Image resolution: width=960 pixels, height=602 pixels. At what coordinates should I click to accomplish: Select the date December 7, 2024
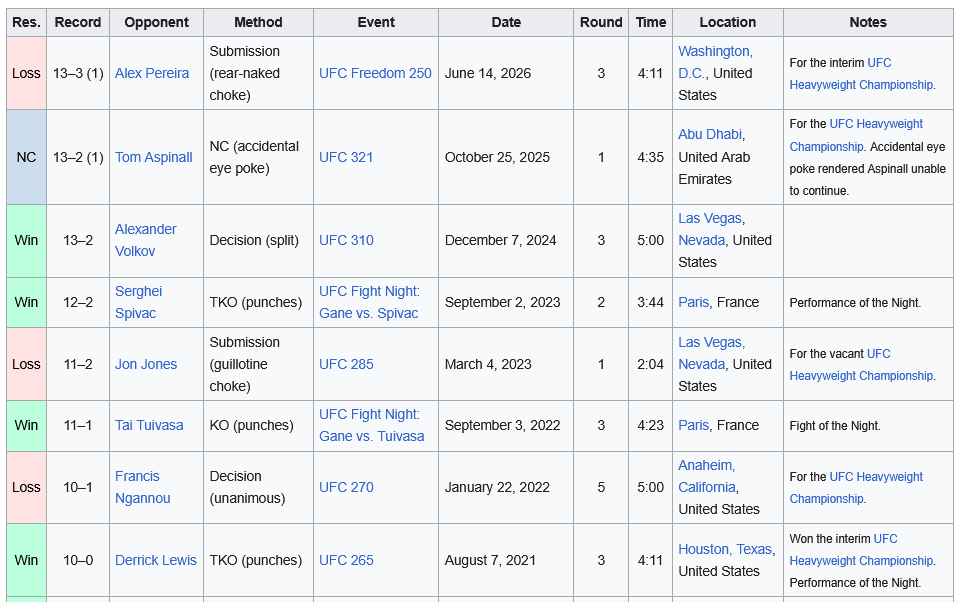(500, 240)
